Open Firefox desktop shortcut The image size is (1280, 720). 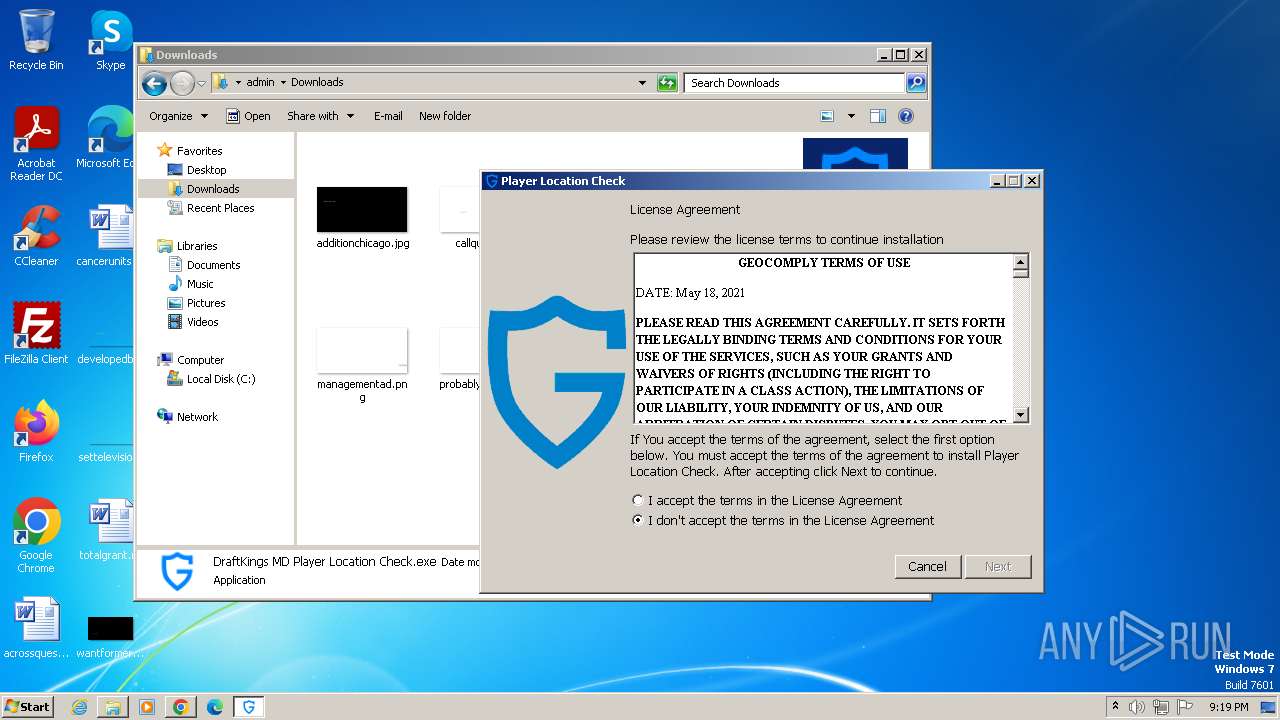[36, 432]
